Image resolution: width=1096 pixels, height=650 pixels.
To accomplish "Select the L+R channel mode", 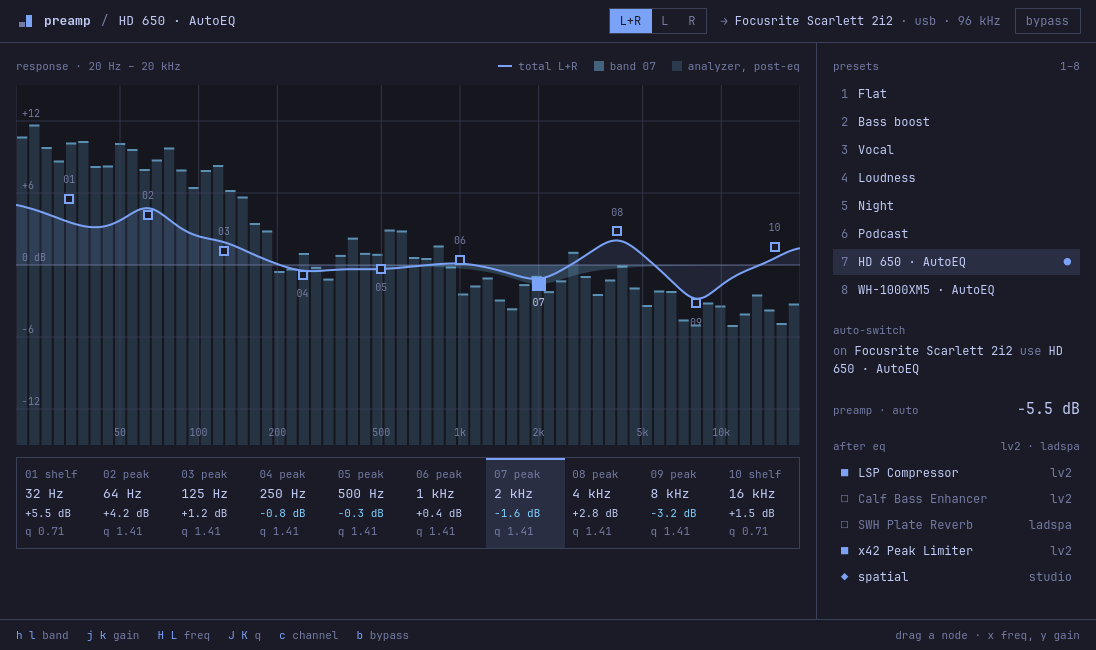I will (x=630, y=21).
